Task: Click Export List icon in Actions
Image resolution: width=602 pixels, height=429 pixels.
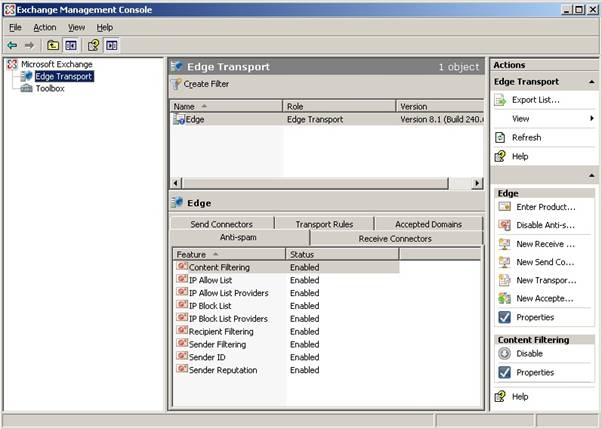Action: point(500,100)
